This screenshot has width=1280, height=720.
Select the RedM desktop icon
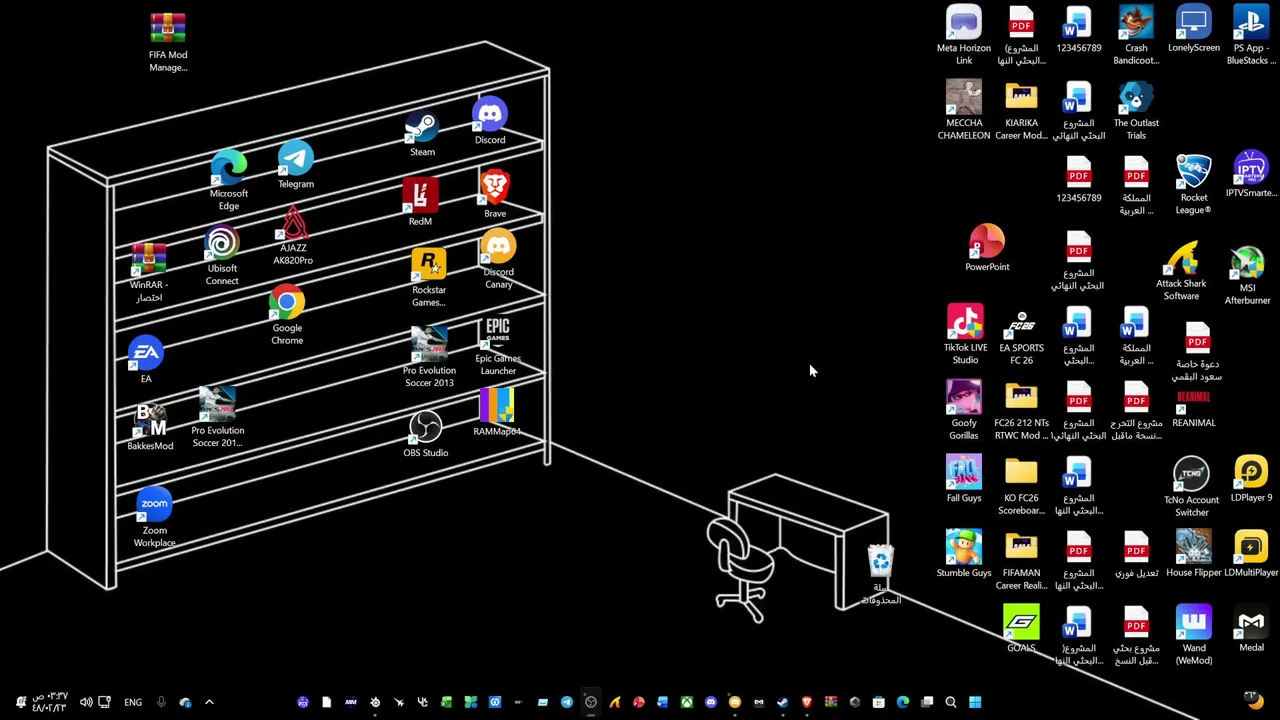(x=420, y=203)
